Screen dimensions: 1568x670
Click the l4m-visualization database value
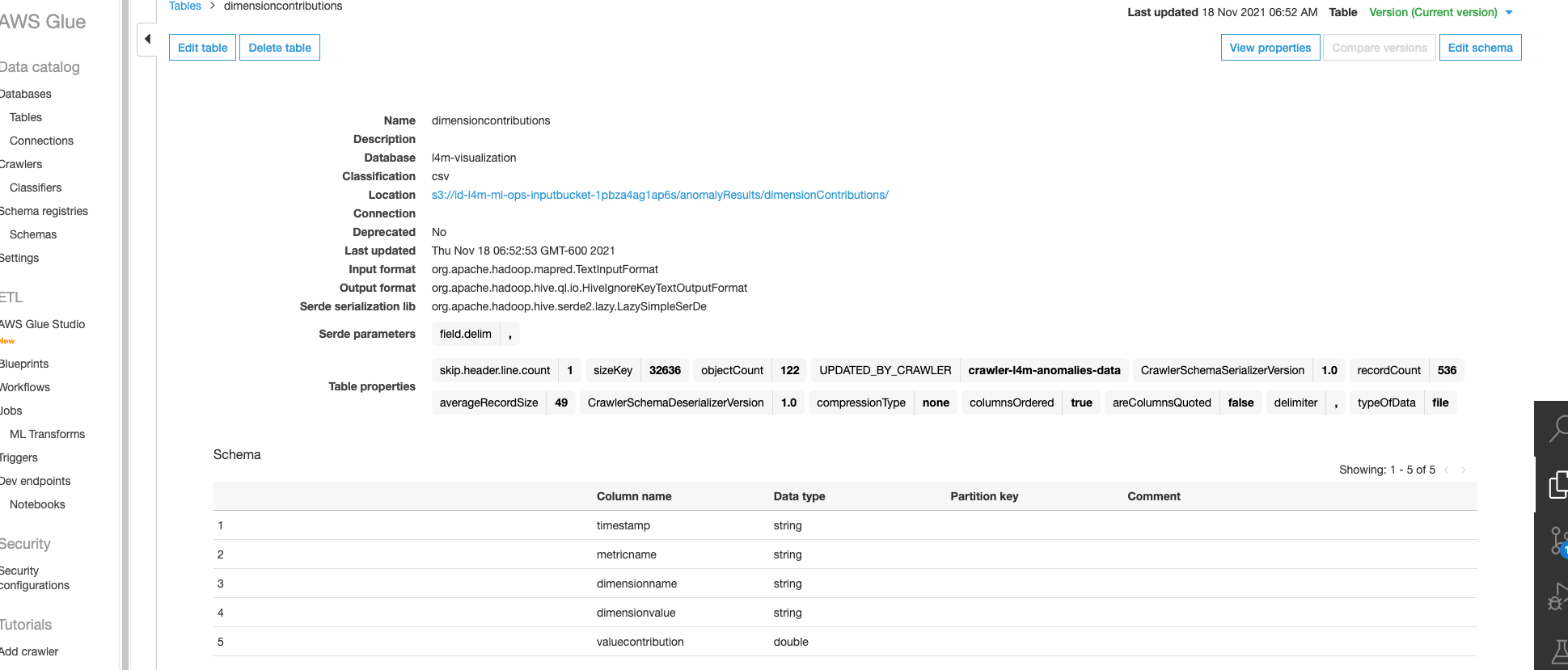474,158
